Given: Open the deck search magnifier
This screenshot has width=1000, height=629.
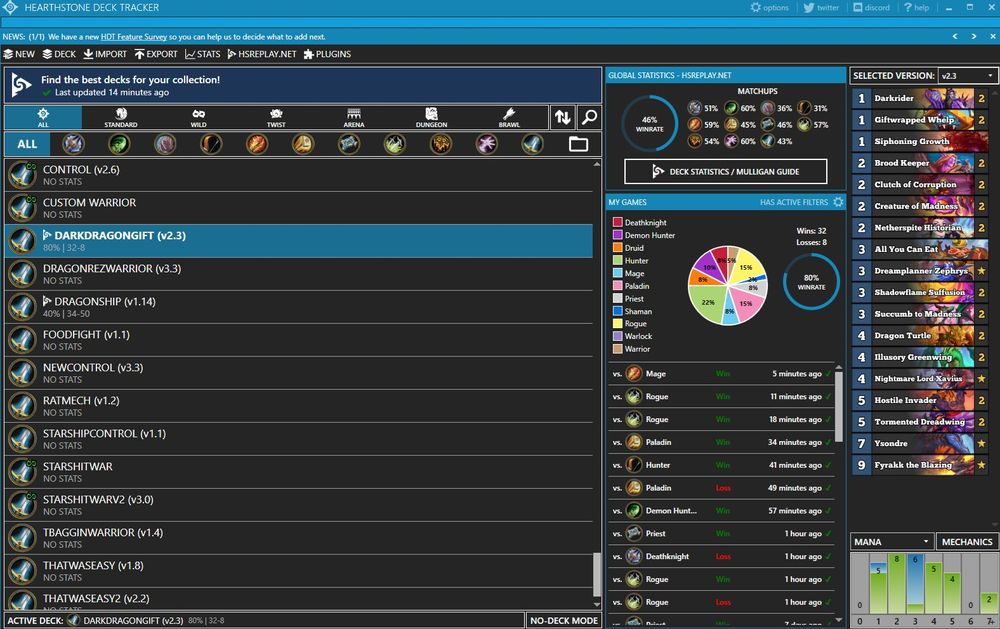Looking at the screenshot, I should click(x=590, y=117).
